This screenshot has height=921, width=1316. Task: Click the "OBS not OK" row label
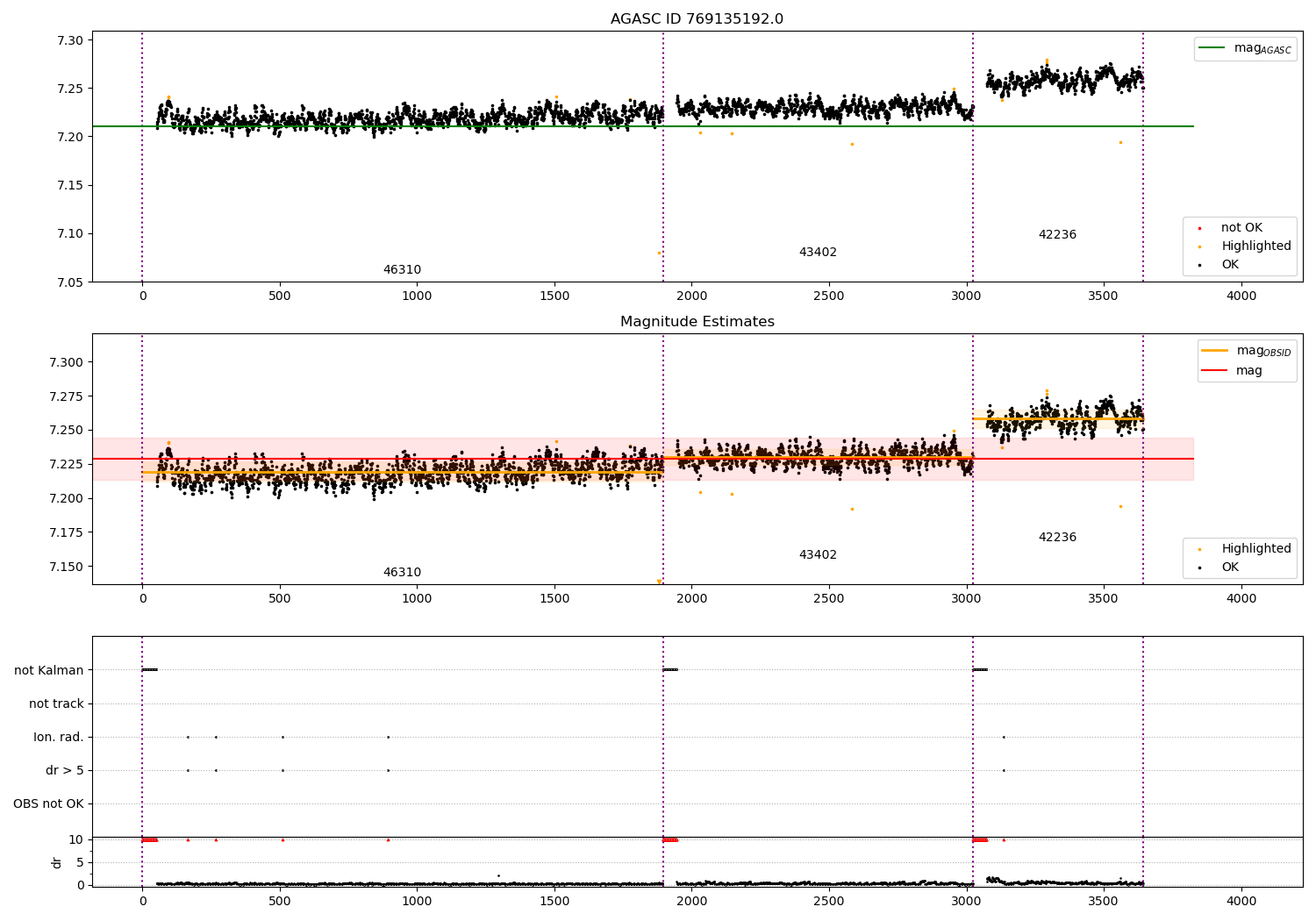pyautogui.click(x=48, y=804)
